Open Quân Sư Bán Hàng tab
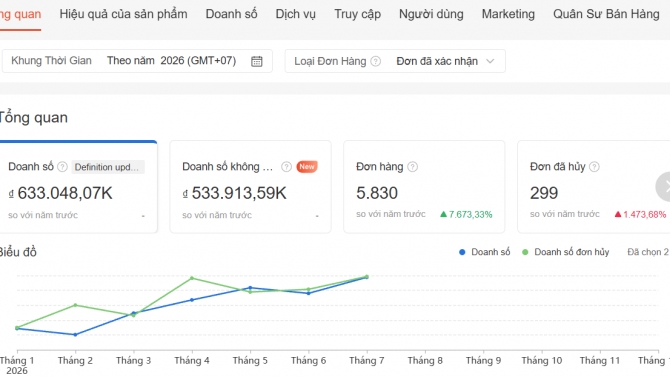This screenshot has height=377, width=670. tap(606, 14)
